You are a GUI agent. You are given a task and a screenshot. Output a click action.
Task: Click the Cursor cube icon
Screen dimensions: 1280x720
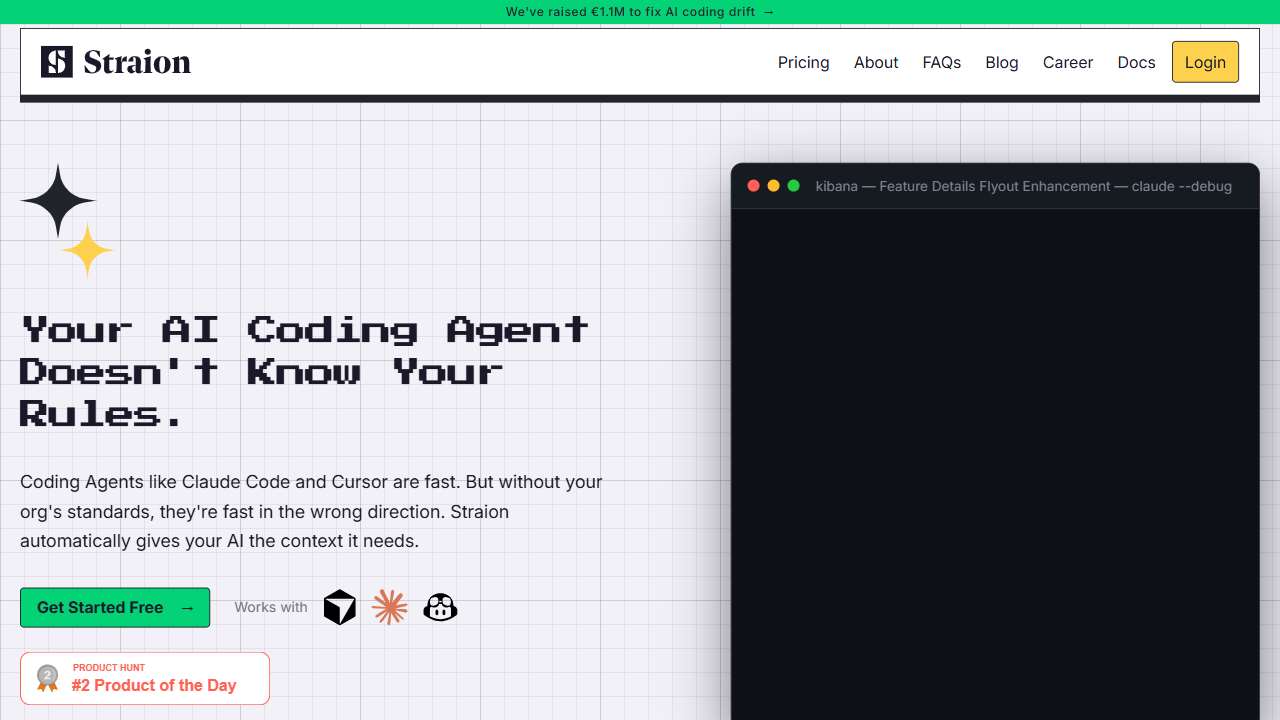click(x=340, y=607)
